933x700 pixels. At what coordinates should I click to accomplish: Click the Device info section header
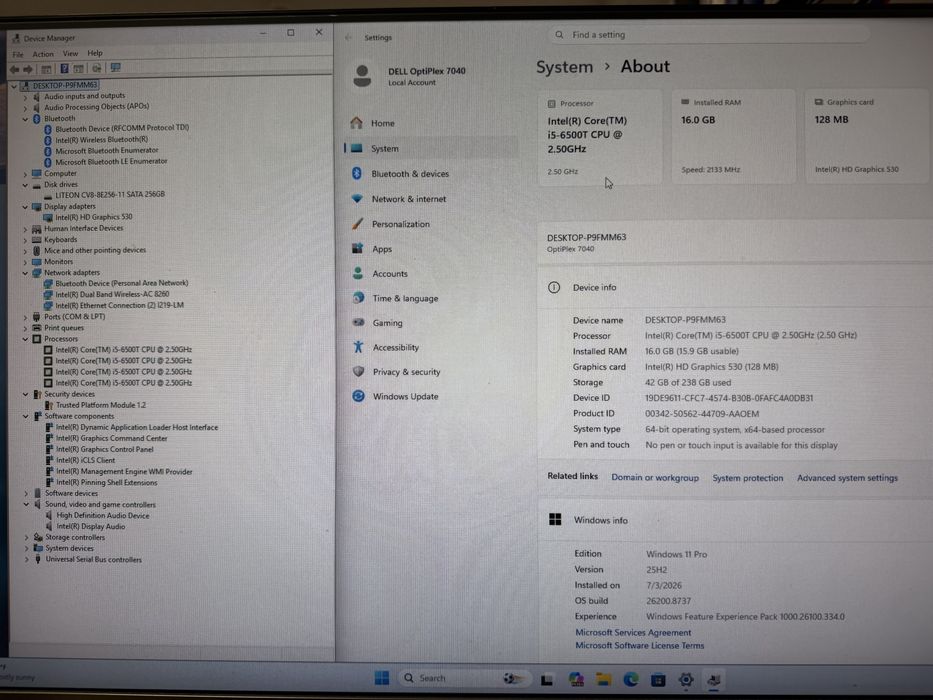(x=735, y=288)
